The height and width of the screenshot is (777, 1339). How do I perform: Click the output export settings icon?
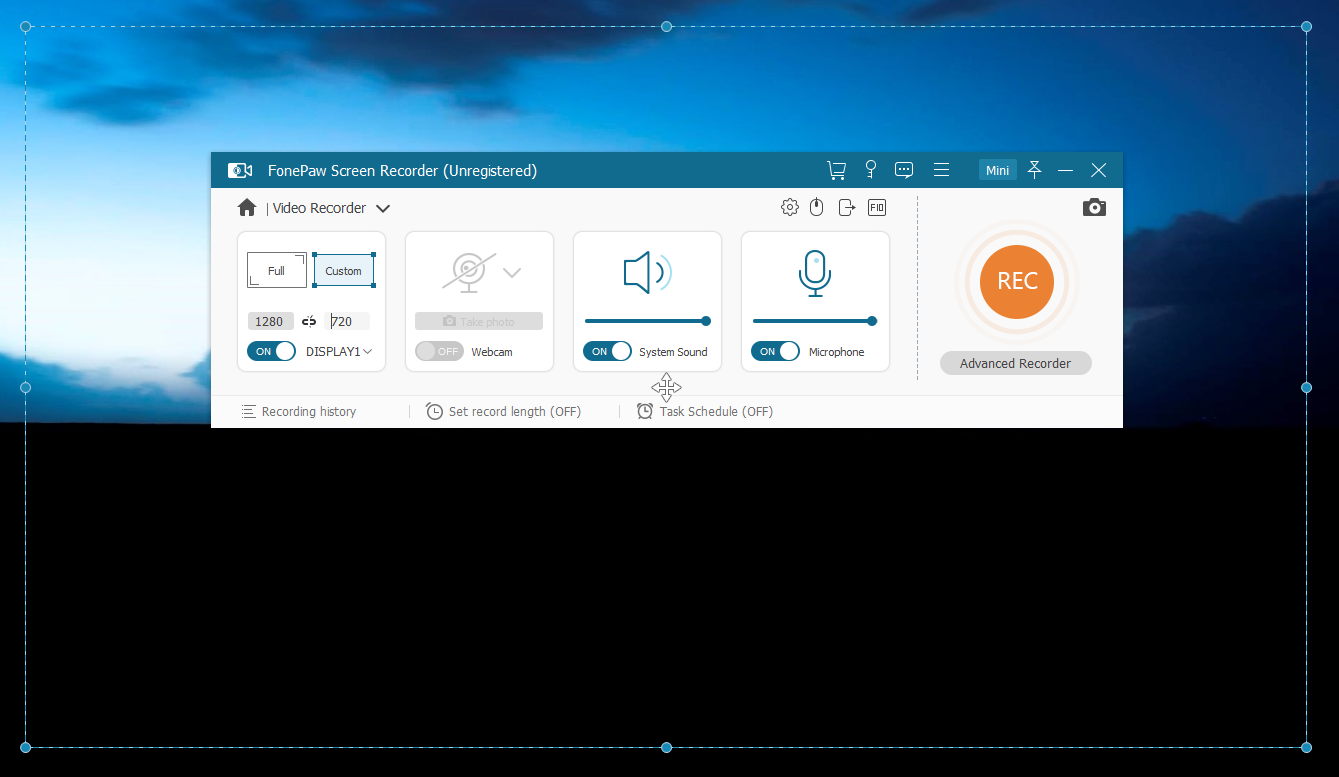tap(847, 207)
